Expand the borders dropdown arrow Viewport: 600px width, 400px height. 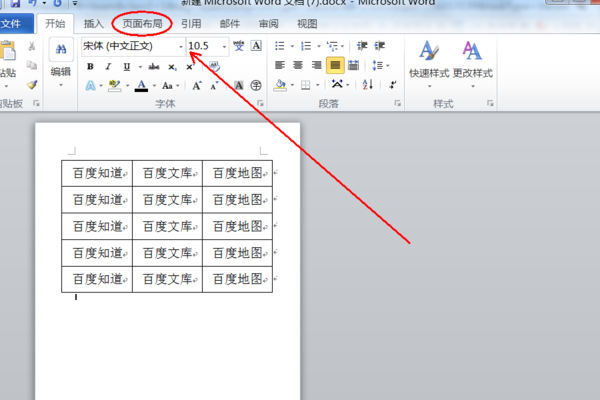pyautogui.click(x=317, y=85)
